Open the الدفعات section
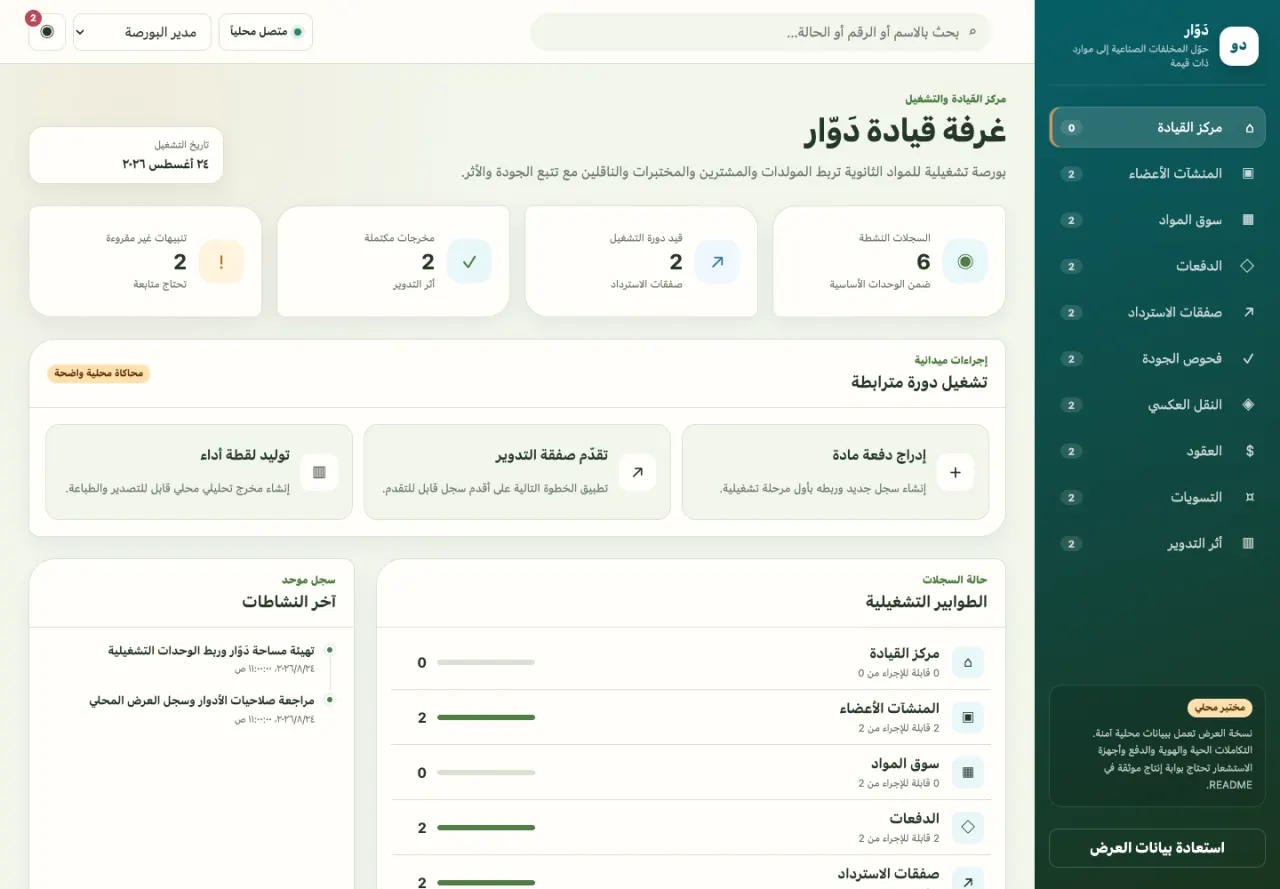The height and width of the screenshot is (889, 1280). [x=1157, y=266]
